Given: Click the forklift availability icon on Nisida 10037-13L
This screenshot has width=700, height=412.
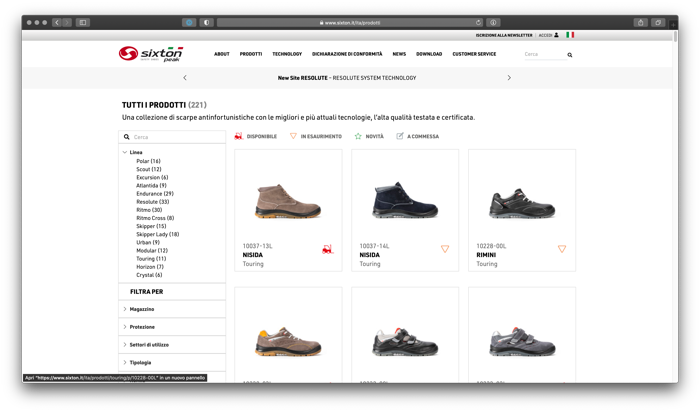Looking at the screenshot, I should [327, 249].
